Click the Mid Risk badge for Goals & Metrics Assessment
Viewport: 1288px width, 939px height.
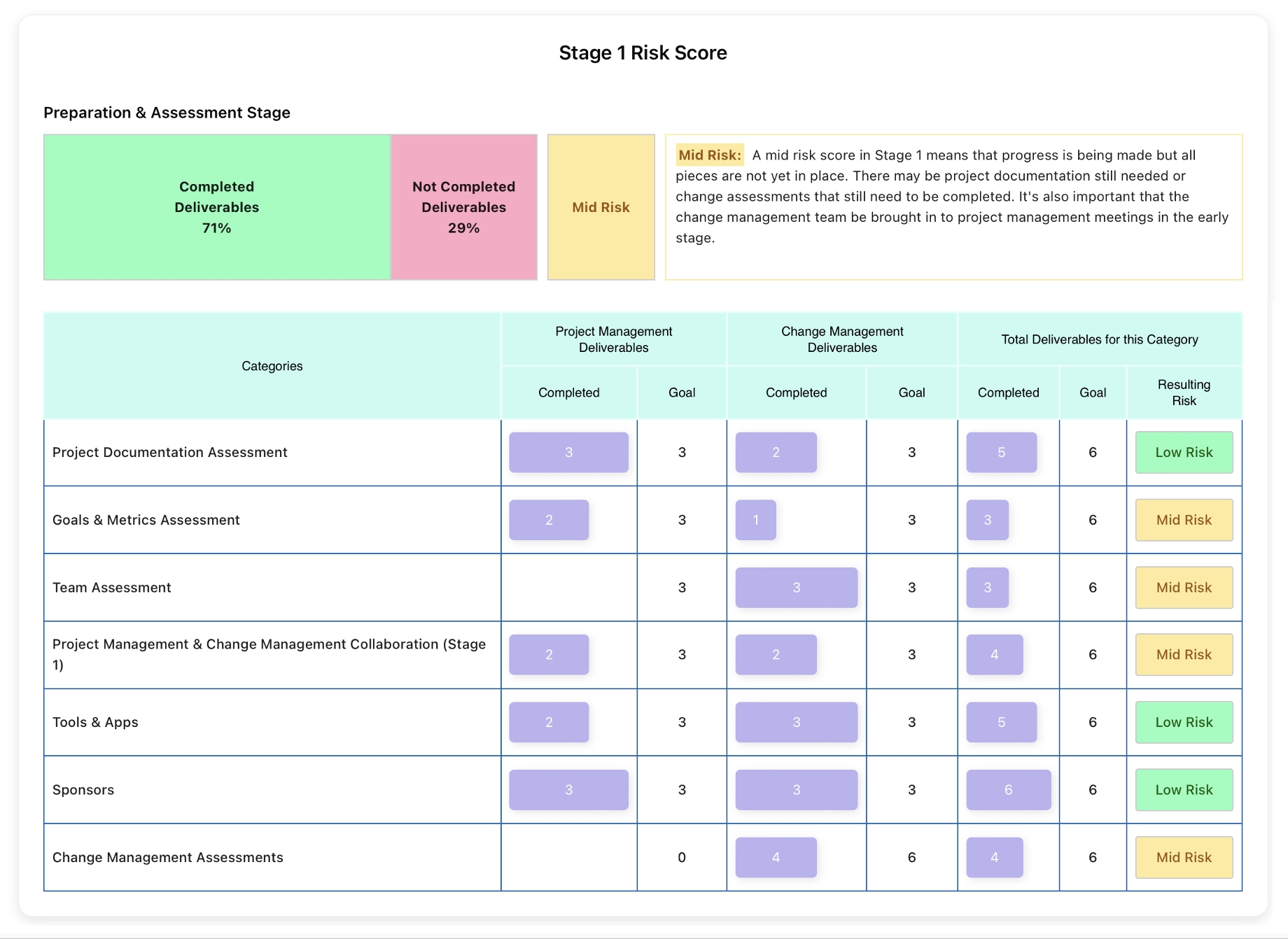click(1184, 520)
